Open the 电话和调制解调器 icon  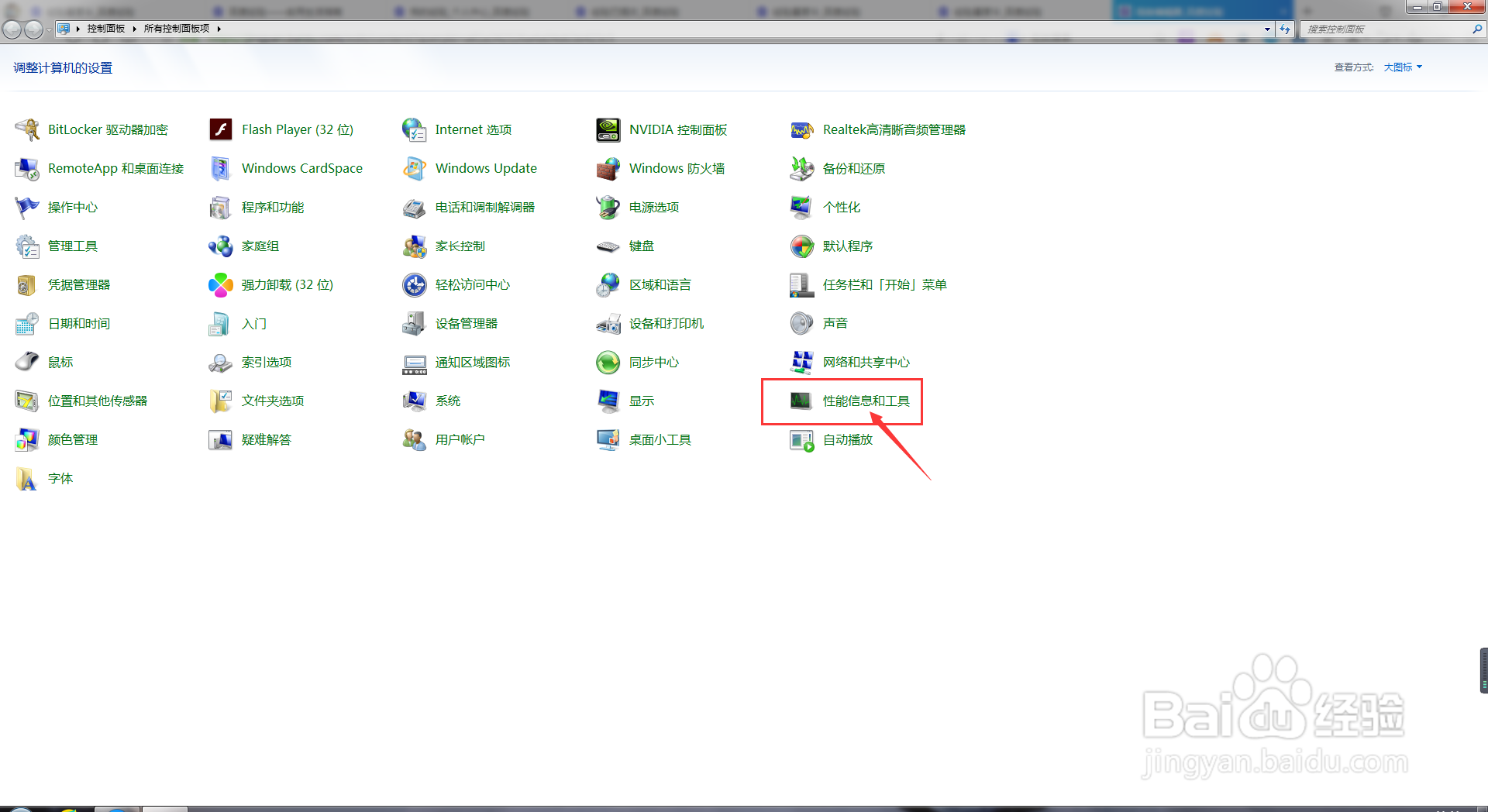[x=415, y=207]
